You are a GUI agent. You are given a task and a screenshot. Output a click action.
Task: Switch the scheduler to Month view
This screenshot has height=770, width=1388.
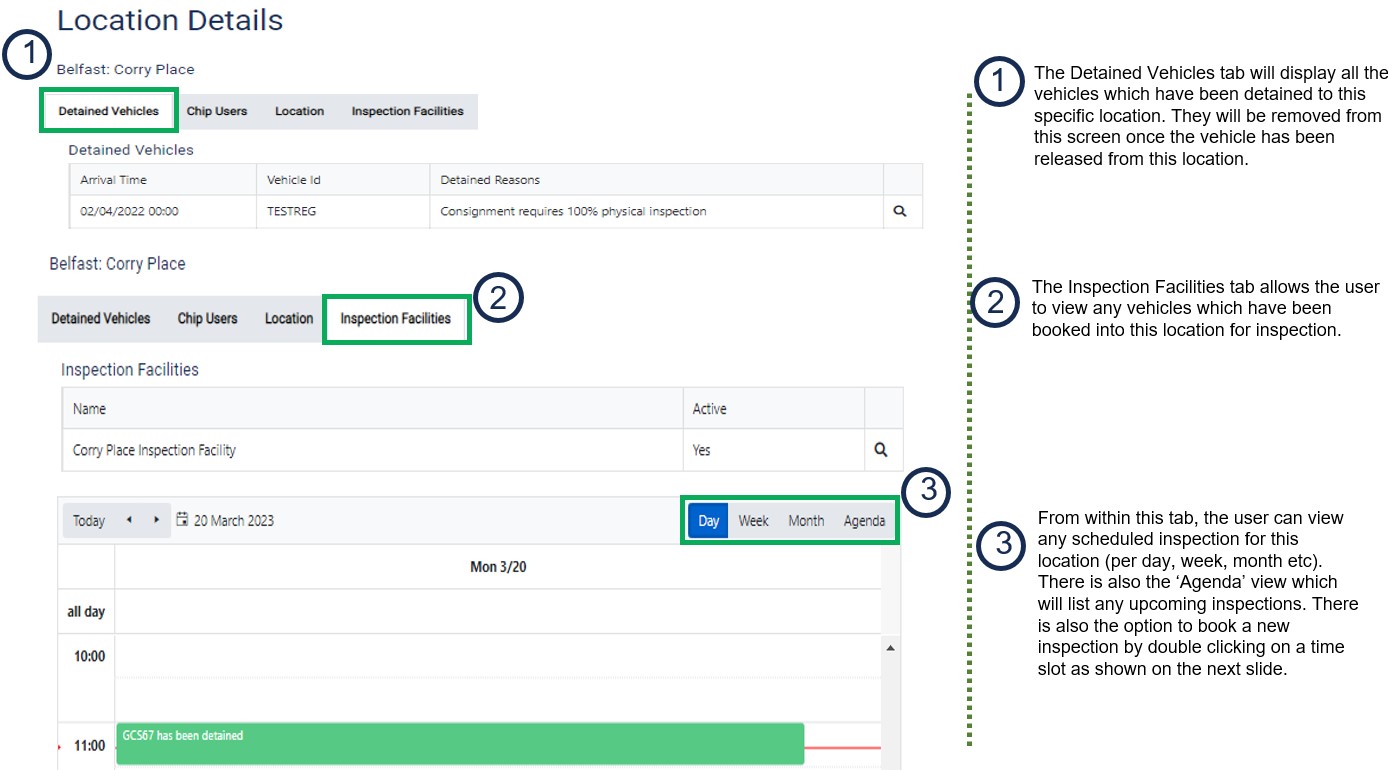[x=806, y=521]
